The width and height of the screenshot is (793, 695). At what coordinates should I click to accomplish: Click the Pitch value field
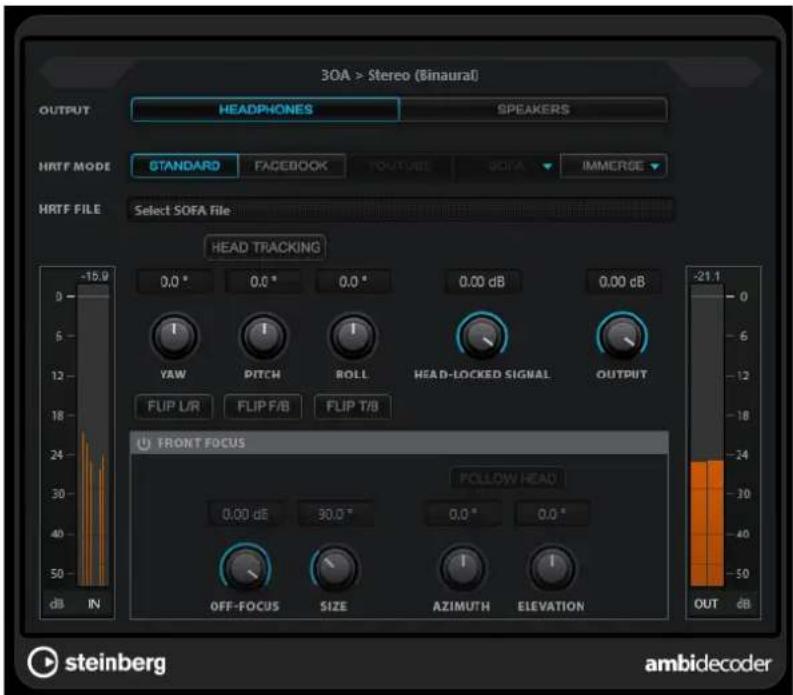pyautogui.click(x=263, y=282)
